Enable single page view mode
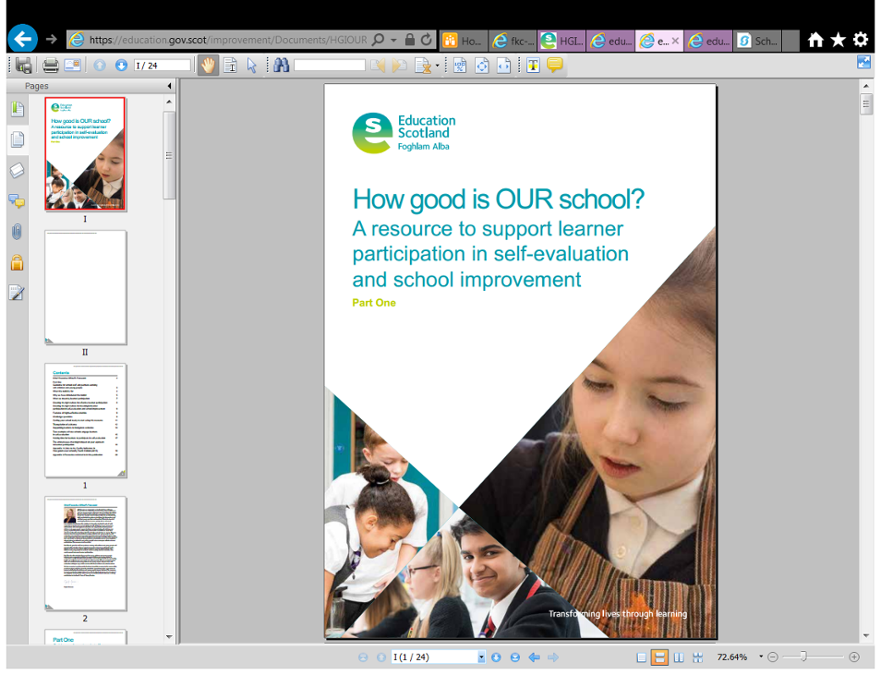The width and height of the screenshot is (881, 675). [641, 657]
